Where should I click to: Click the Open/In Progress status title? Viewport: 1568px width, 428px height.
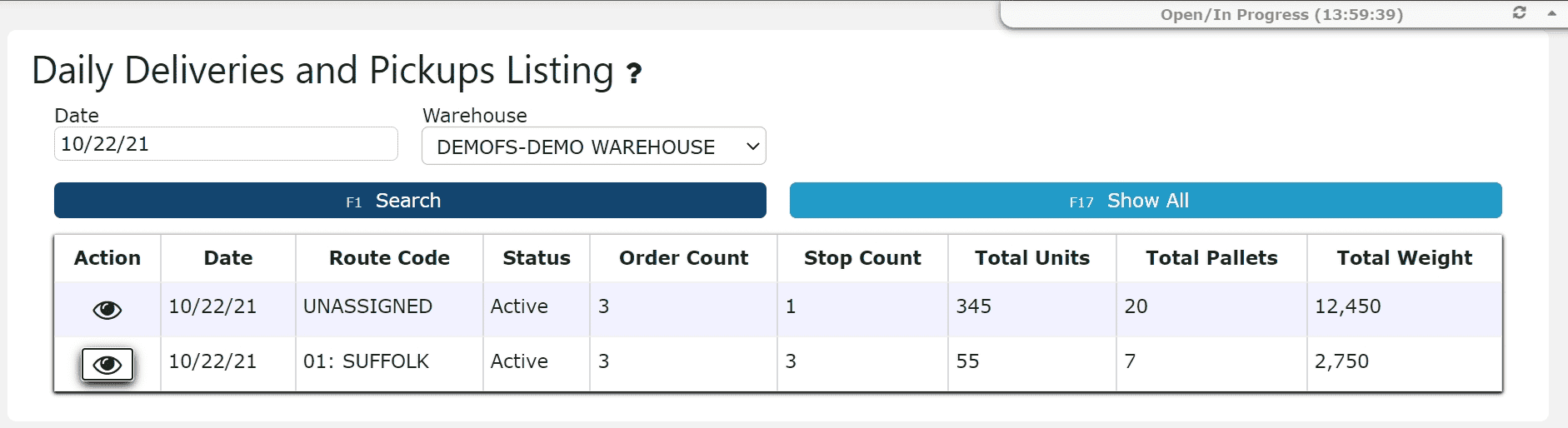[1281, 14]
